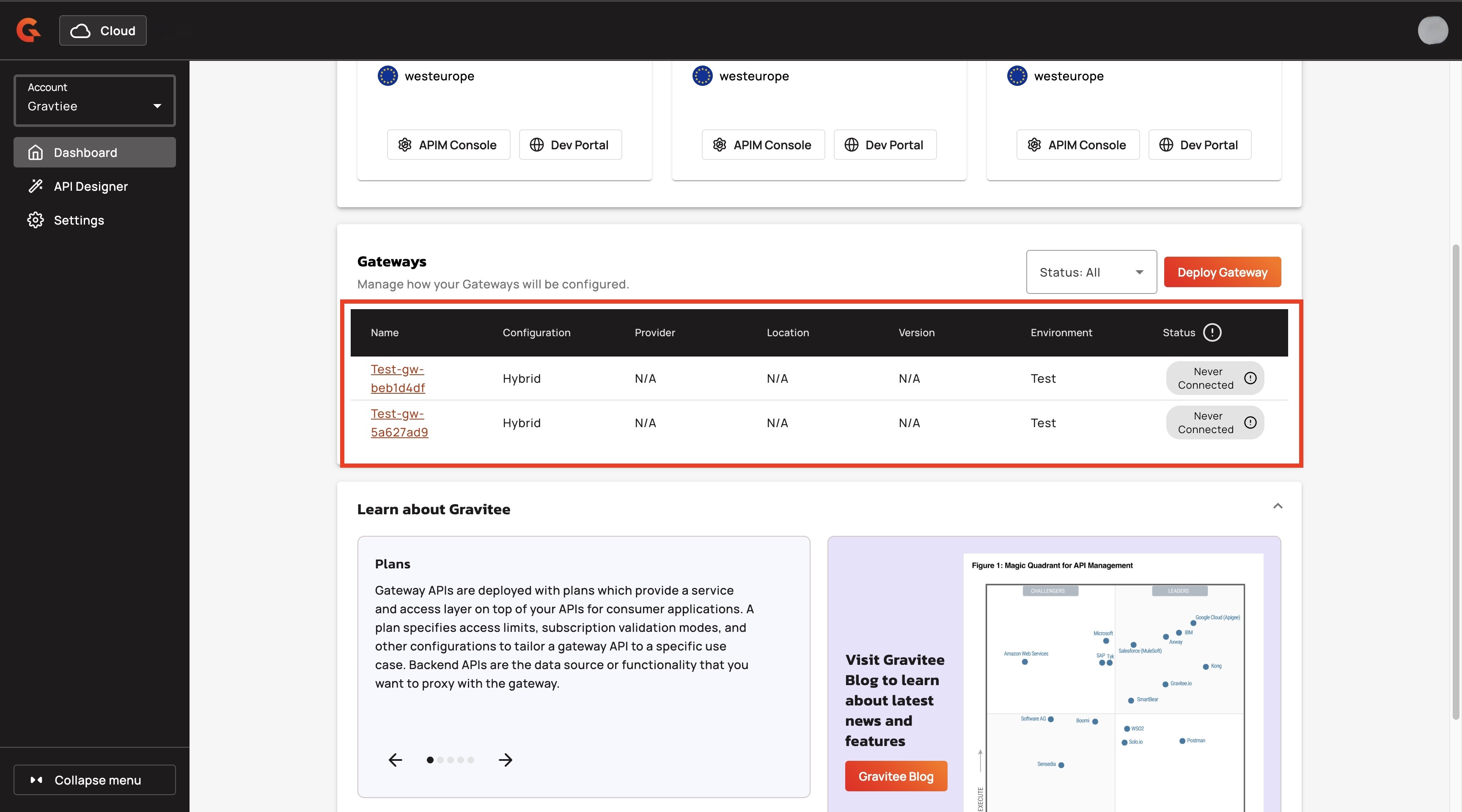1462x812 pixels.
Task: Open Settings in sidebar
Action: point(79,220)
